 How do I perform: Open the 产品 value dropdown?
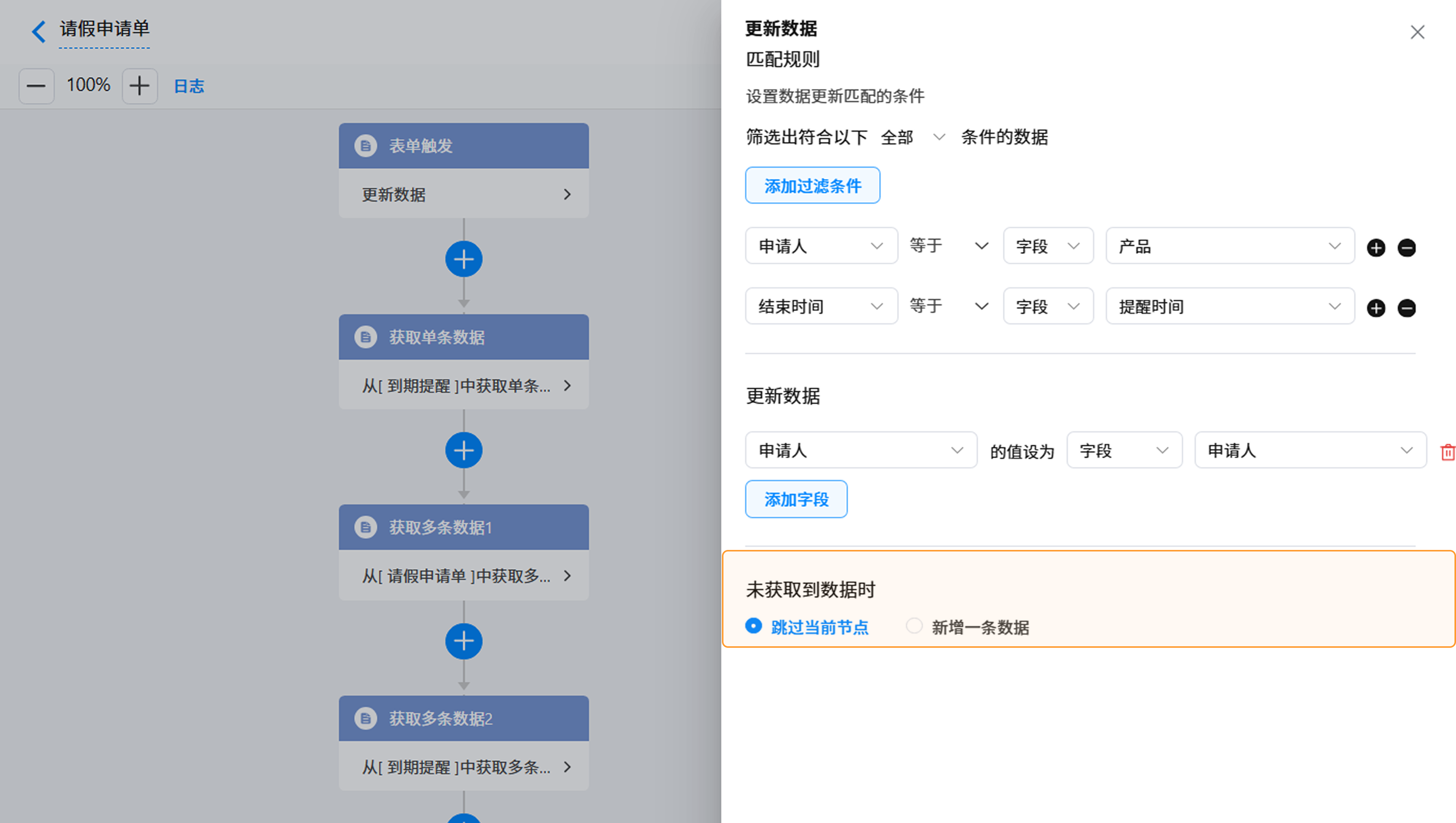coord(1230,246)
